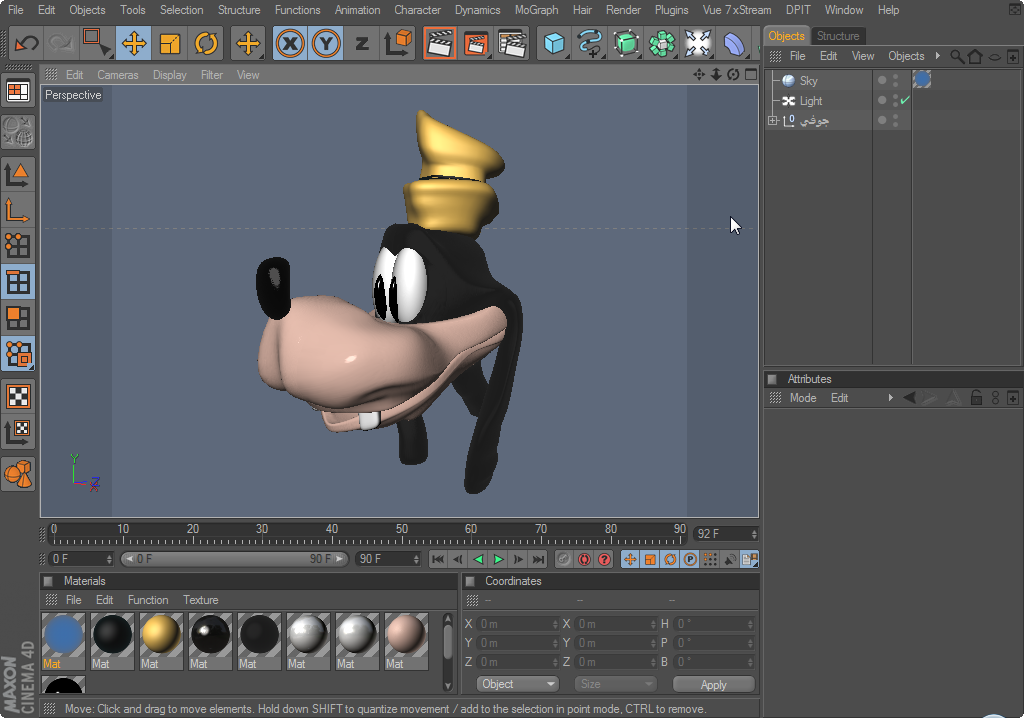Screen dimensions: 1024x718
Task: Play the animation forward
Action: 498,559
